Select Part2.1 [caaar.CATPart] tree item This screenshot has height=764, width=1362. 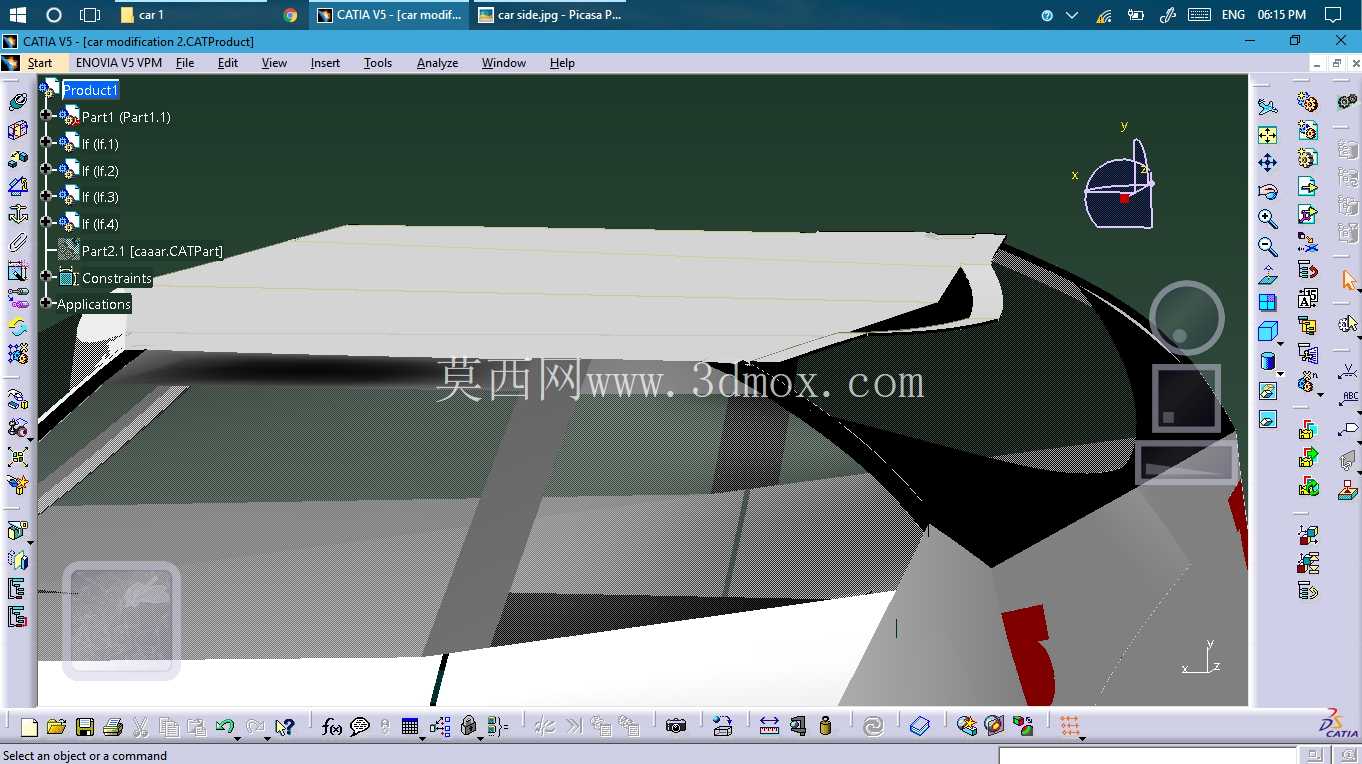(152, 251)
